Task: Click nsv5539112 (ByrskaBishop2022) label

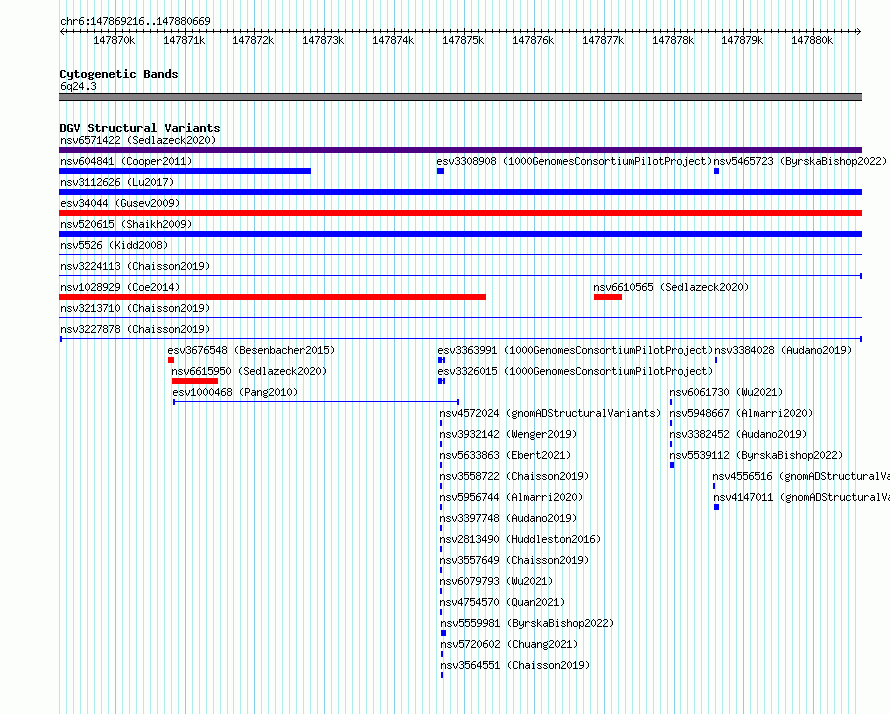Action: 756,455
